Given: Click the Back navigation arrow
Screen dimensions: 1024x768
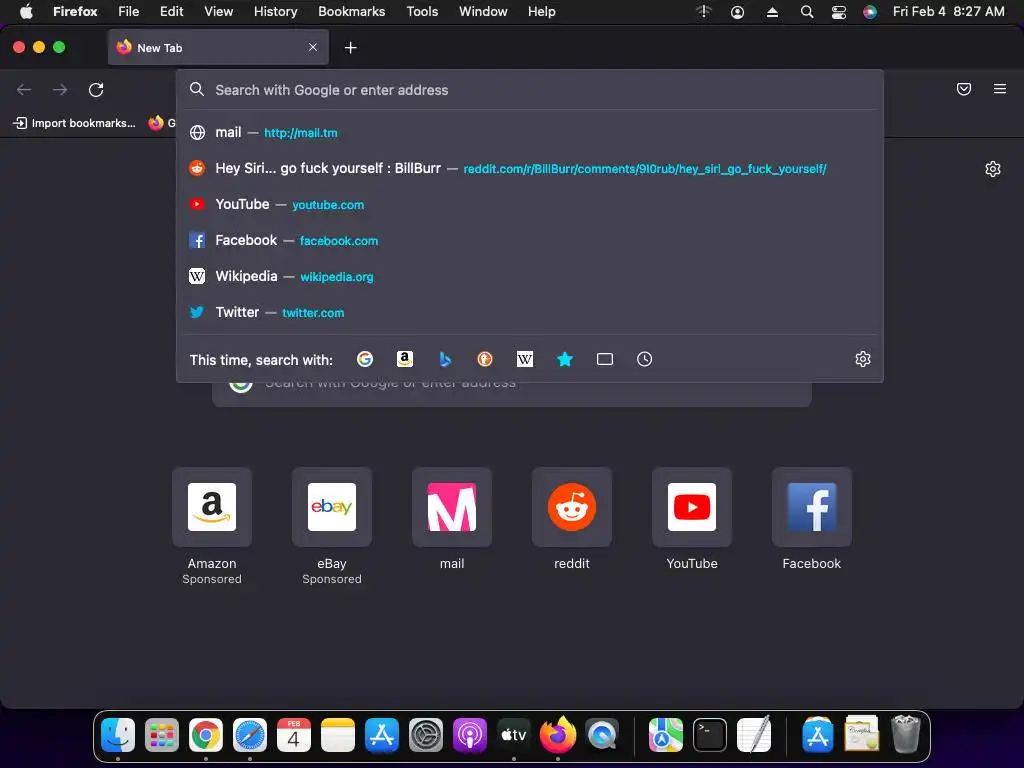Looking at the screenshot, I should tap(24, 89).
